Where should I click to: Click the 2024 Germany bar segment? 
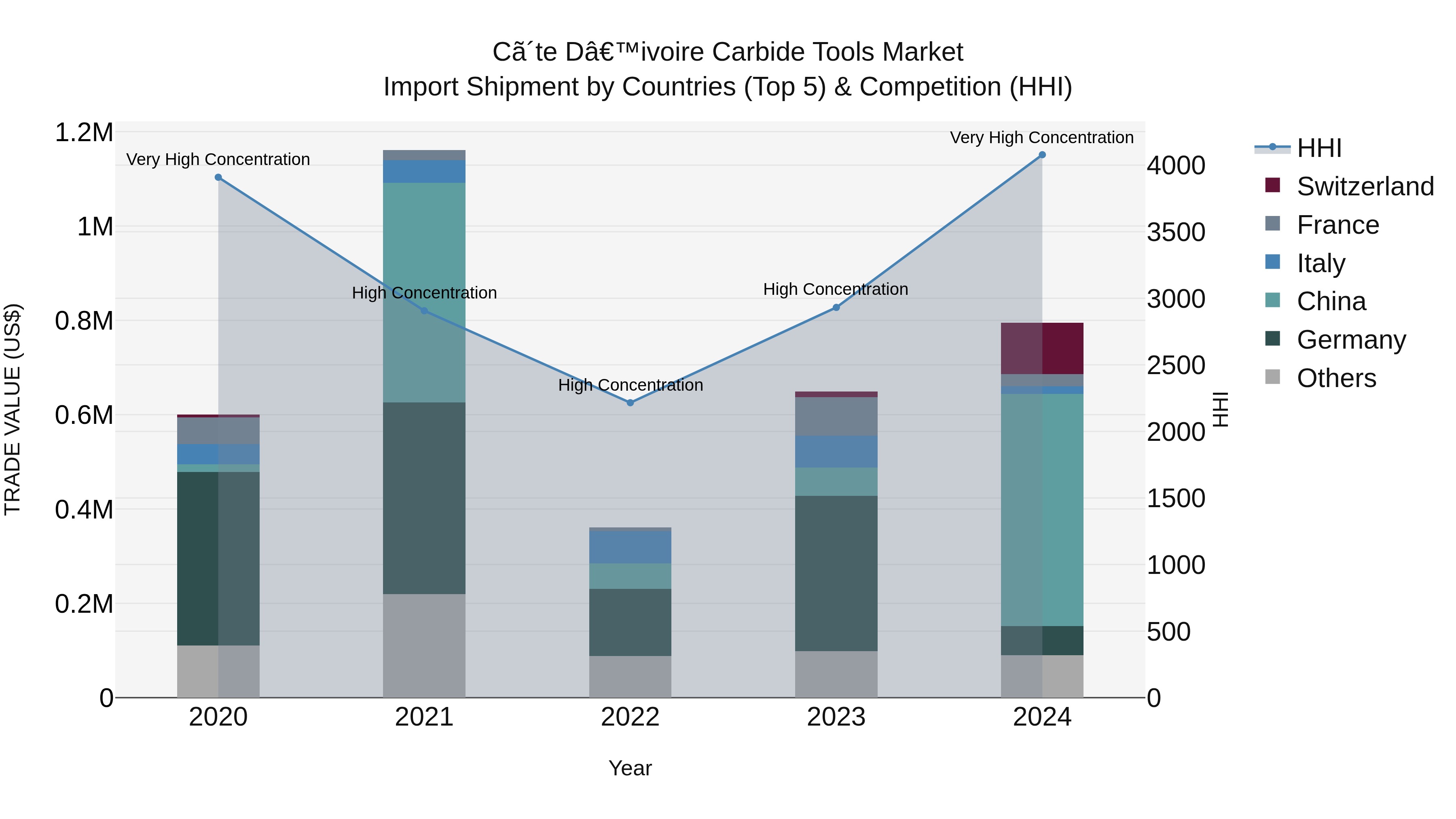click(x=1042, y=641)
